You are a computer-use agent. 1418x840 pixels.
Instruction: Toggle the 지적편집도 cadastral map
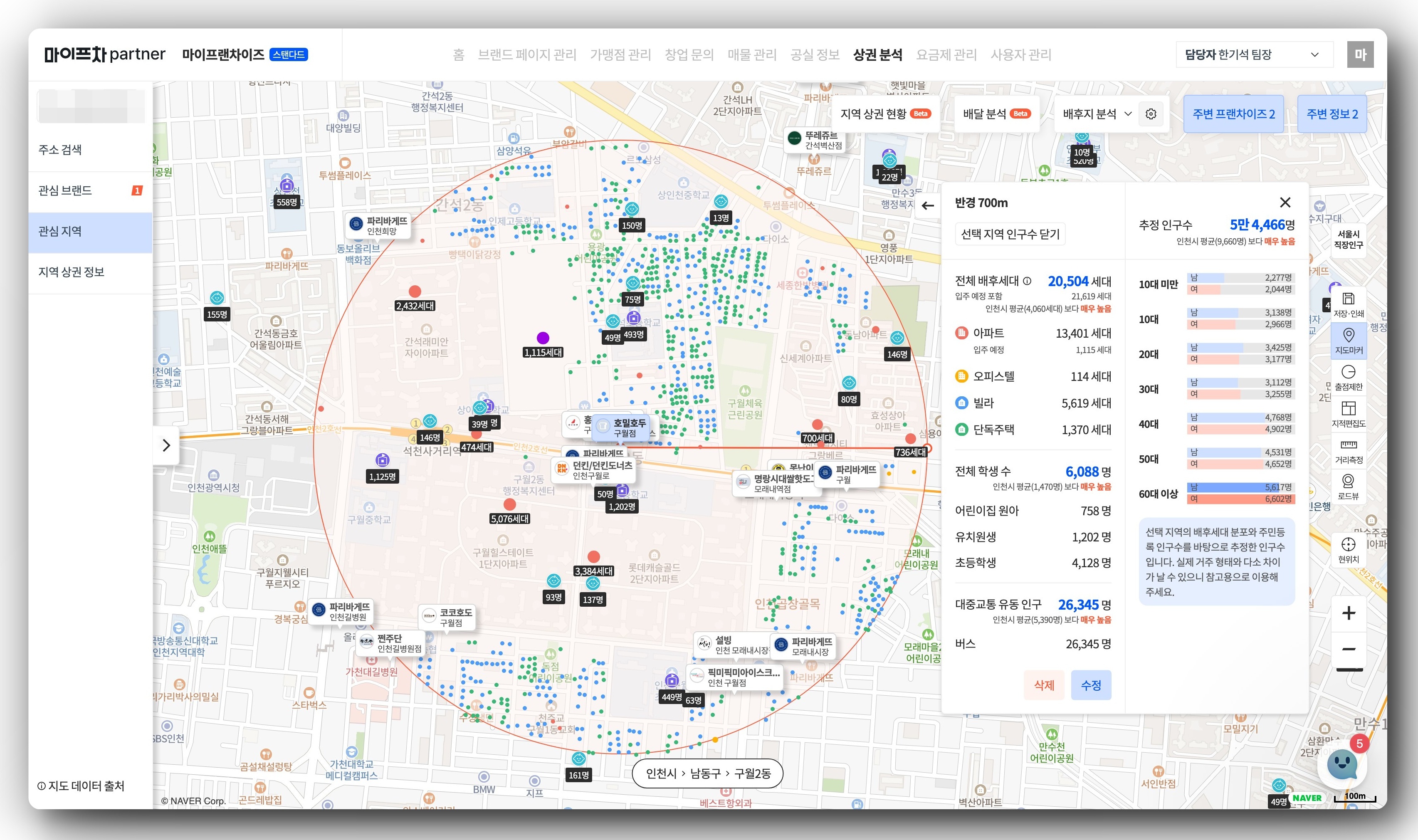(1349, 414)
